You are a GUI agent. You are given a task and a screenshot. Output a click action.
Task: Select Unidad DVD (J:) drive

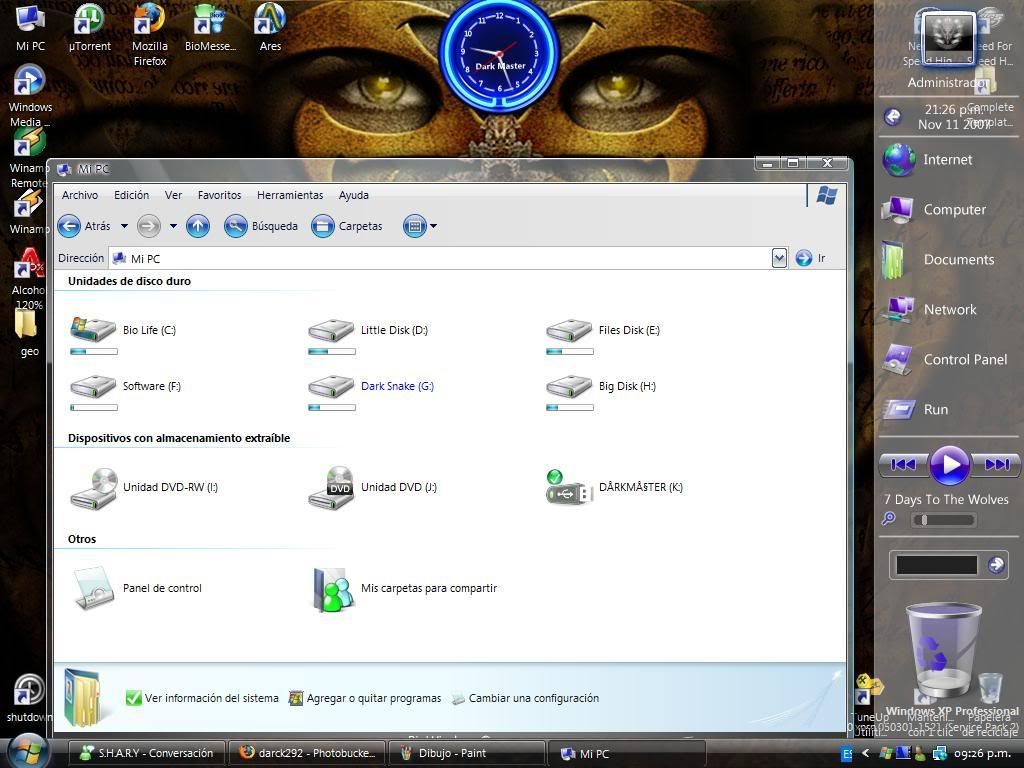(372, 488)
